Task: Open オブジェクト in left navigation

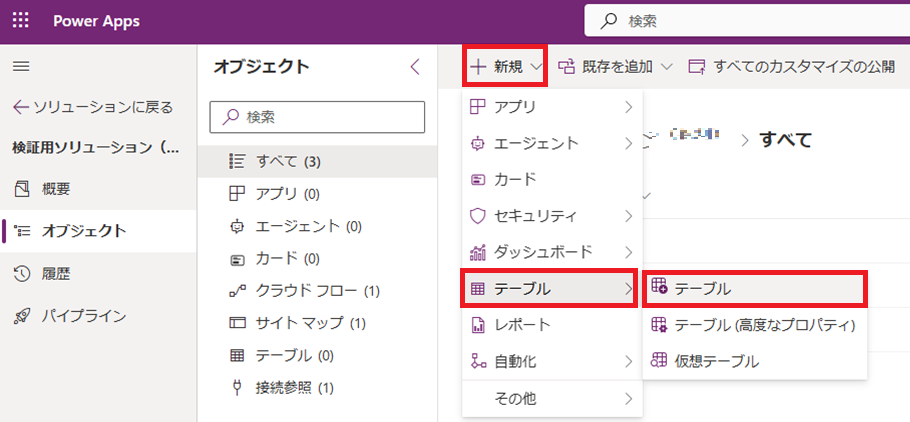Action: [x=98, y=231]
